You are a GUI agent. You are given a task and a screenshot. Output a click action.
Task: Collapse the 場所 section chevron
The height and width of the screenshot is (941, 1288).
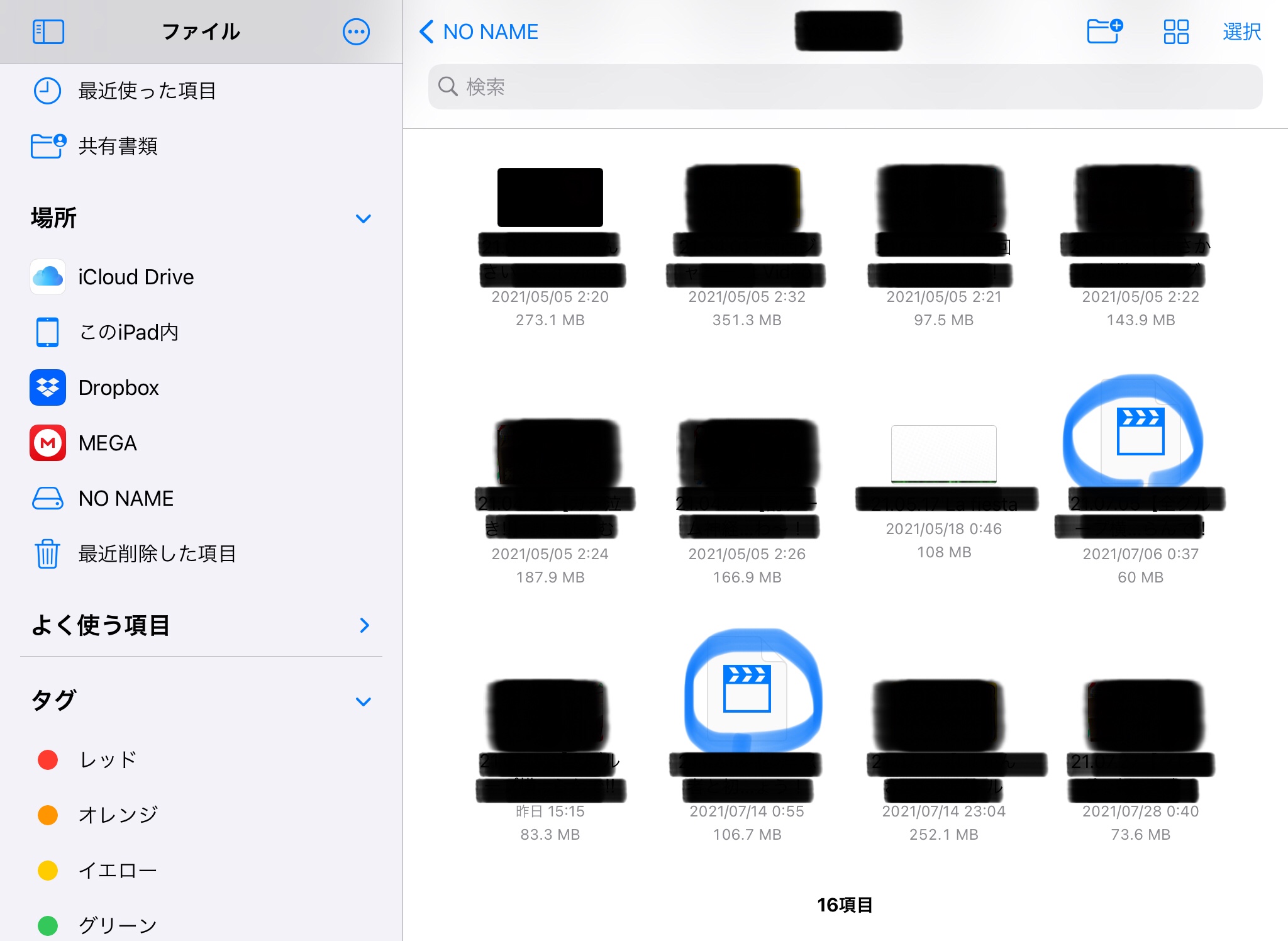tap(363, 218)
